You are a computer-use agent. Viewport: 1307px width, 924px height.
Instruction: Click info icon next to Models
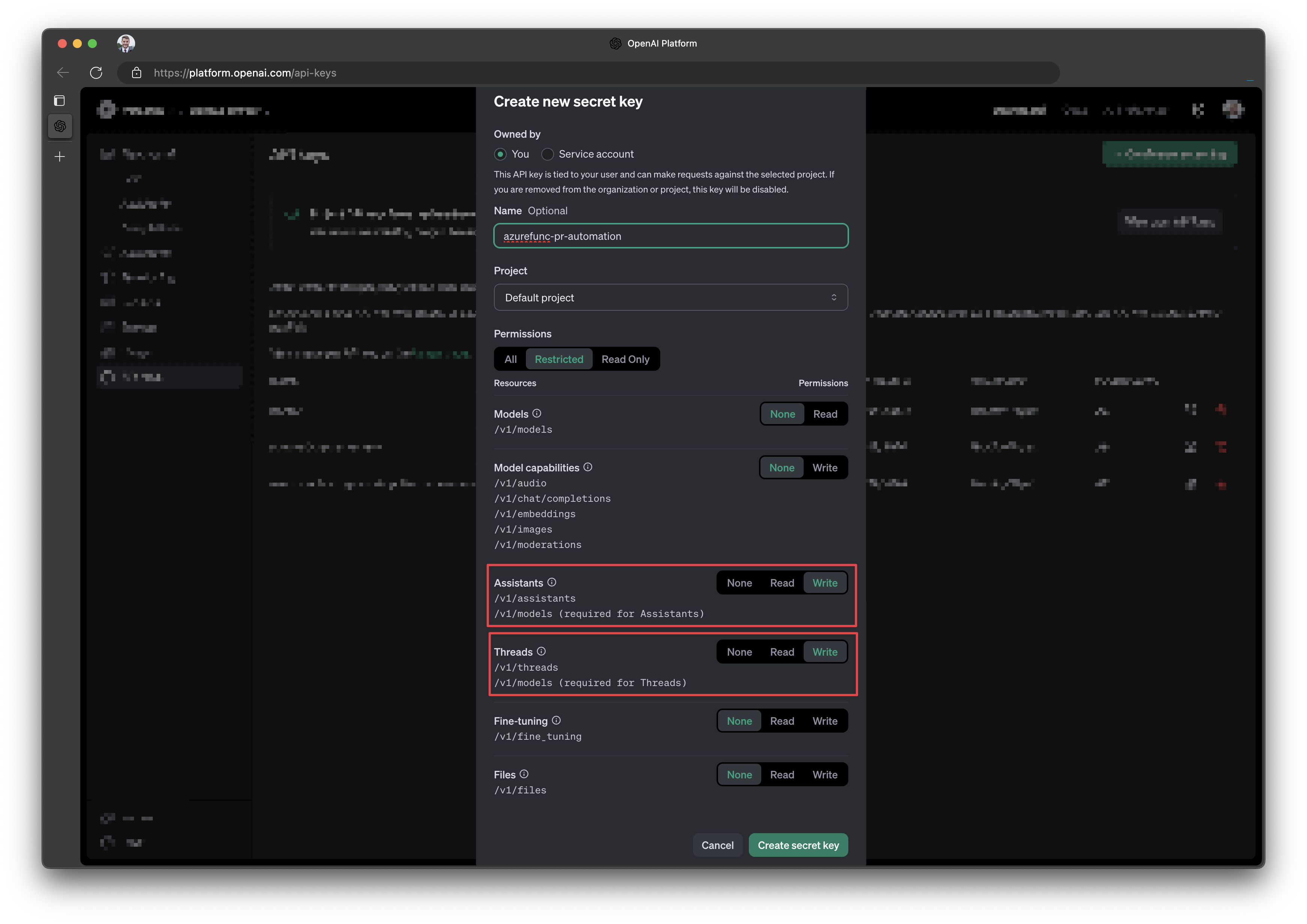[537, 413]
